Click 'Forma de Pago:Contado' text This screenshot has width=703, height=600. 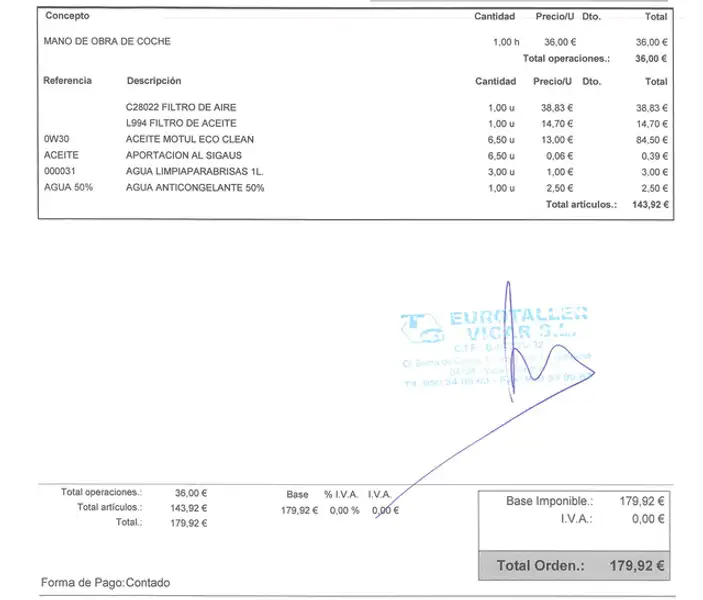pyautogui.click(x=105, y=583)
